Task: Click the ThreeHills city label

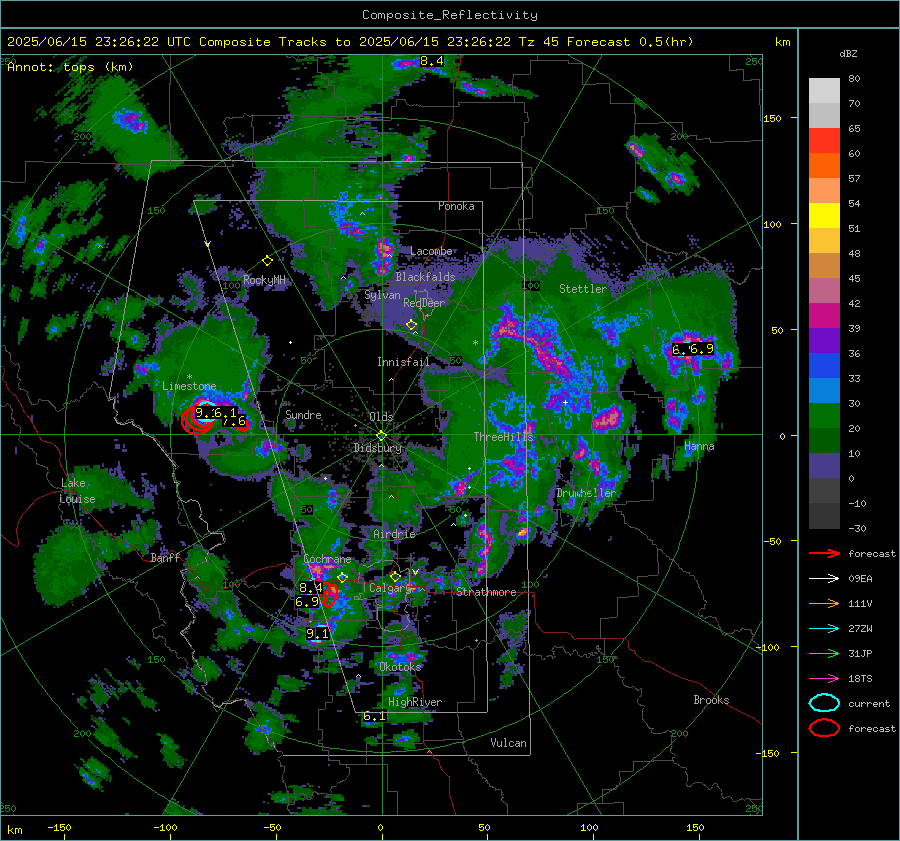Action: tap(503, 437)
